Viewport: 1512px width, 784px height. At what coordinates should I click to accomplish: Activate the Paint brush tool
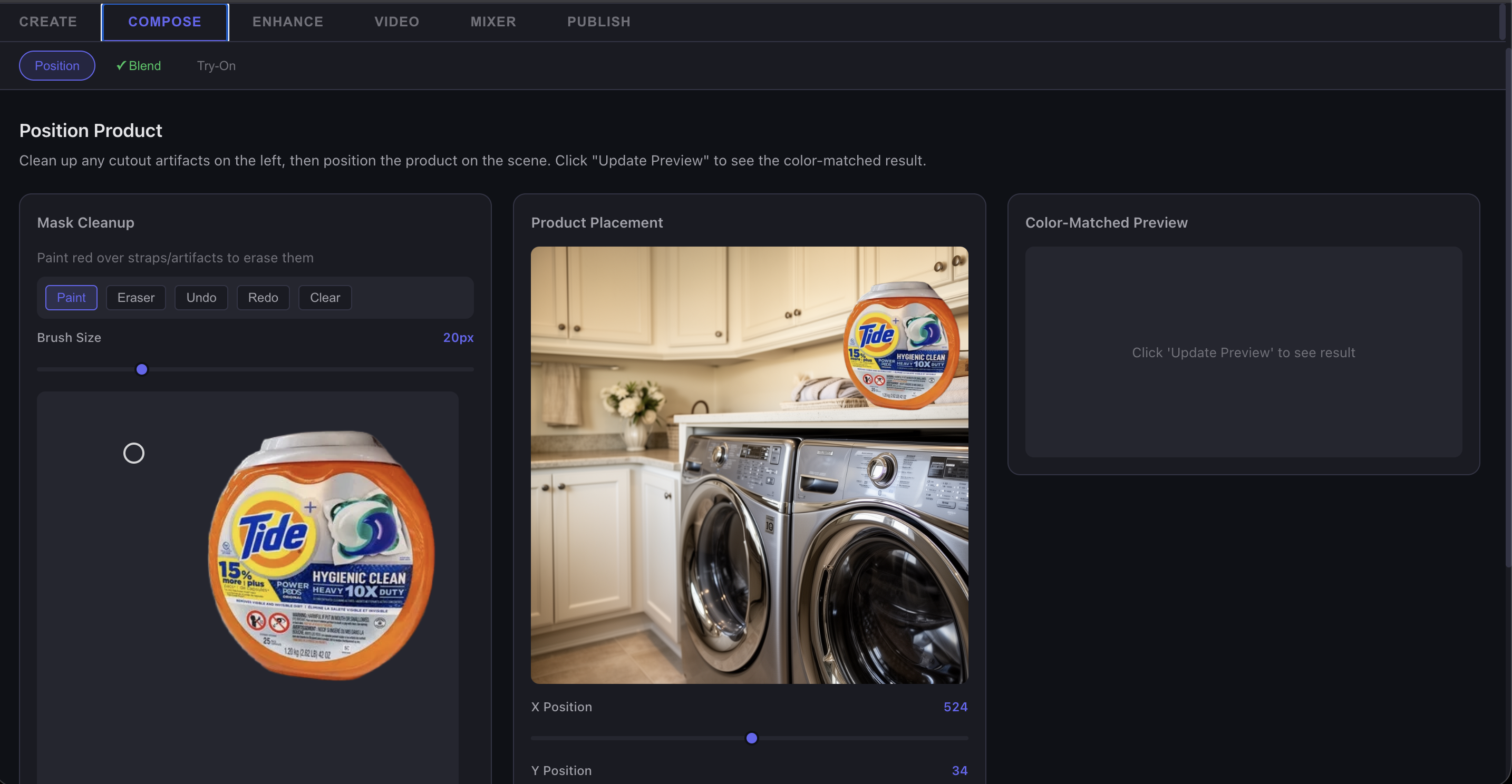pos(71,297)
